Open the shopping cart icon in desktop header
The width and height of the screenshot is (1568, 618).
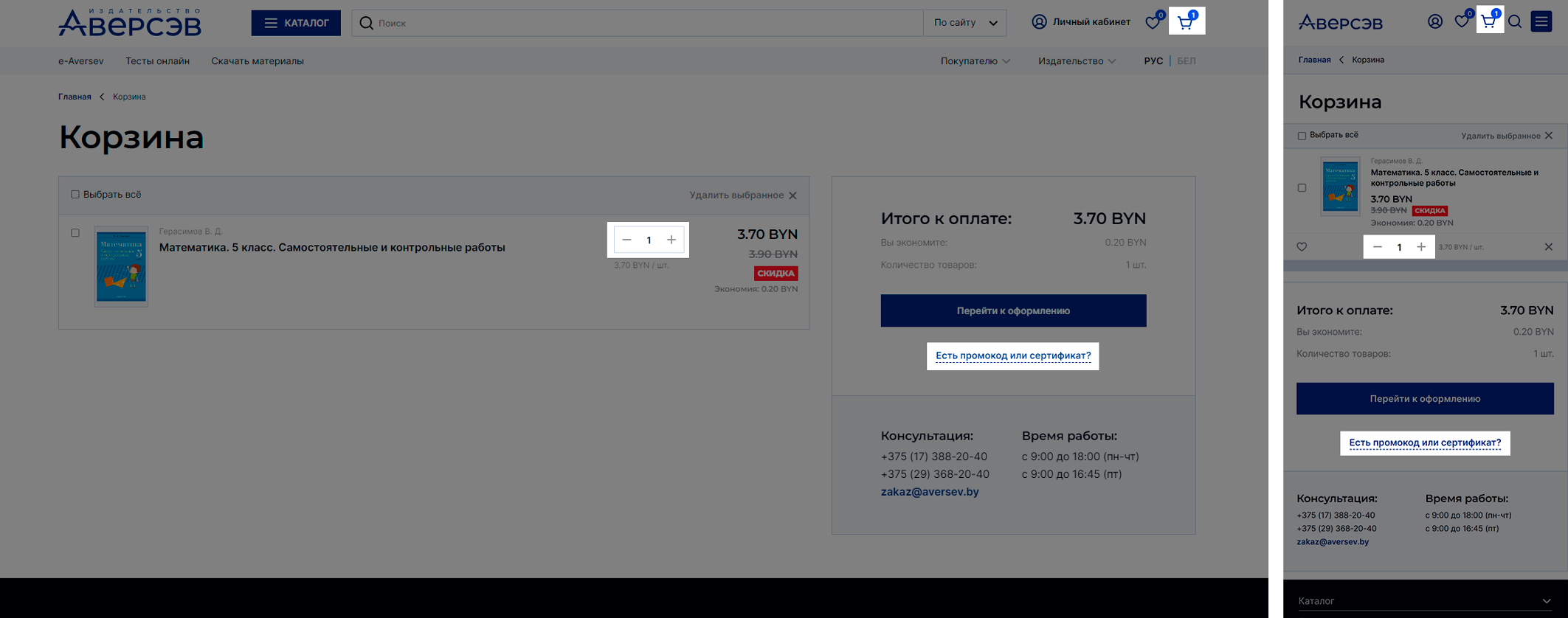[1186, 22]
